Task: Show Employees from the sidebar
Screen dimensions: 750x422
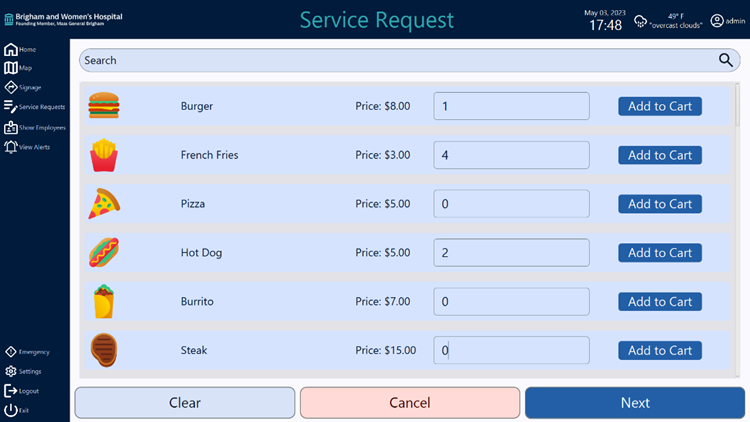Action: pos(34,127)
